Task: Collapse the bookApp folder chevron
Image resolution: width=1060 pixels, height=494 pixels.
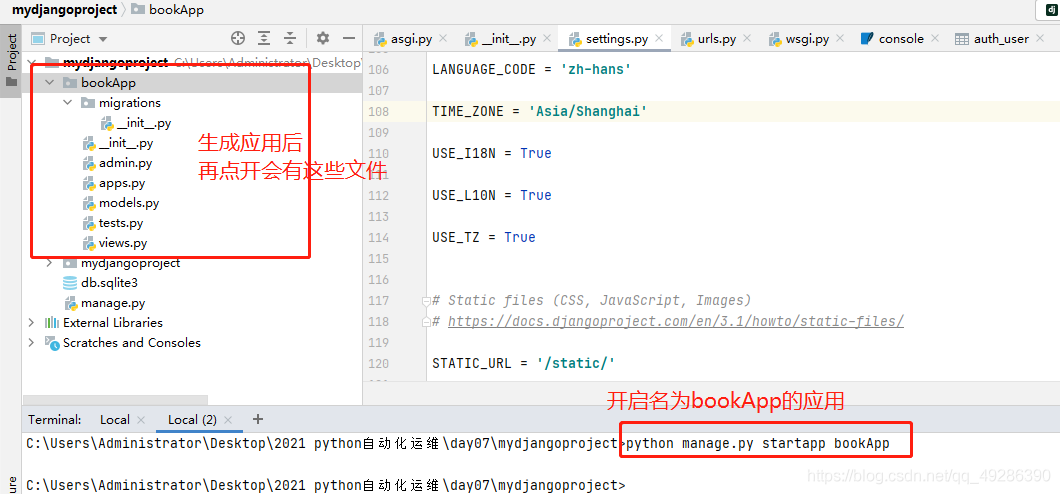Action: click(49, 83)
